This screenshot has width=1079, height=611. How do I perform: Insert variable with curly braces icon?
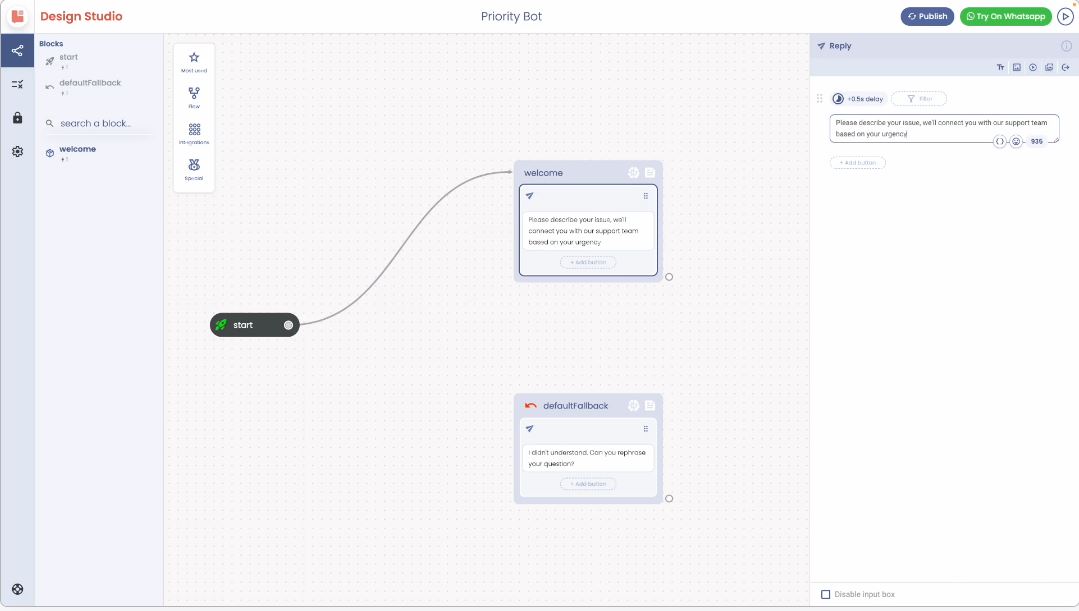click(x=1000, y=141)
